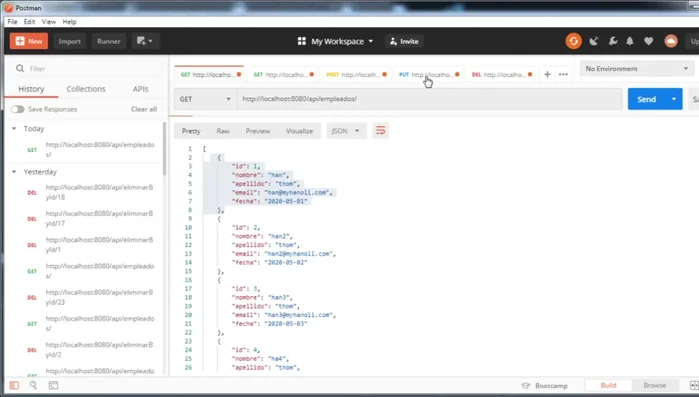Viewport: 699px width, 397px height.
Task: Switch to Browse mode
Action: coord(654,385)
